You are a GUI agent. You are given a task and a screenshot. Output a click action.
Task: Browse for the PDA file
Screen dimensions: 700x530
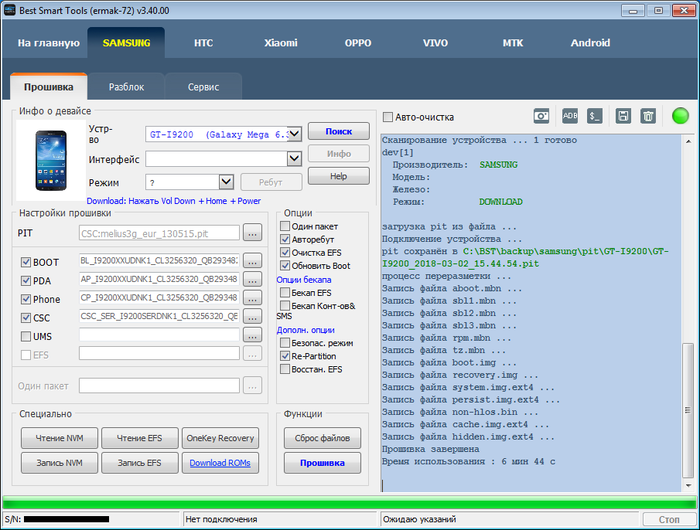click(x=252, y=280)
